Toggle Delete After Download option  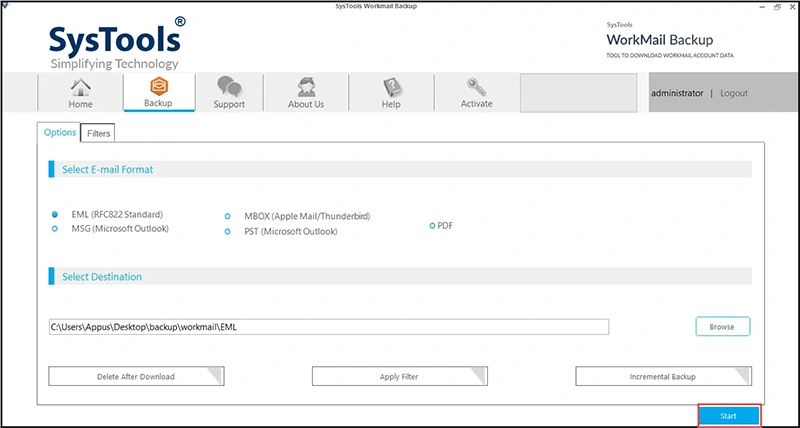coord(136,376)
